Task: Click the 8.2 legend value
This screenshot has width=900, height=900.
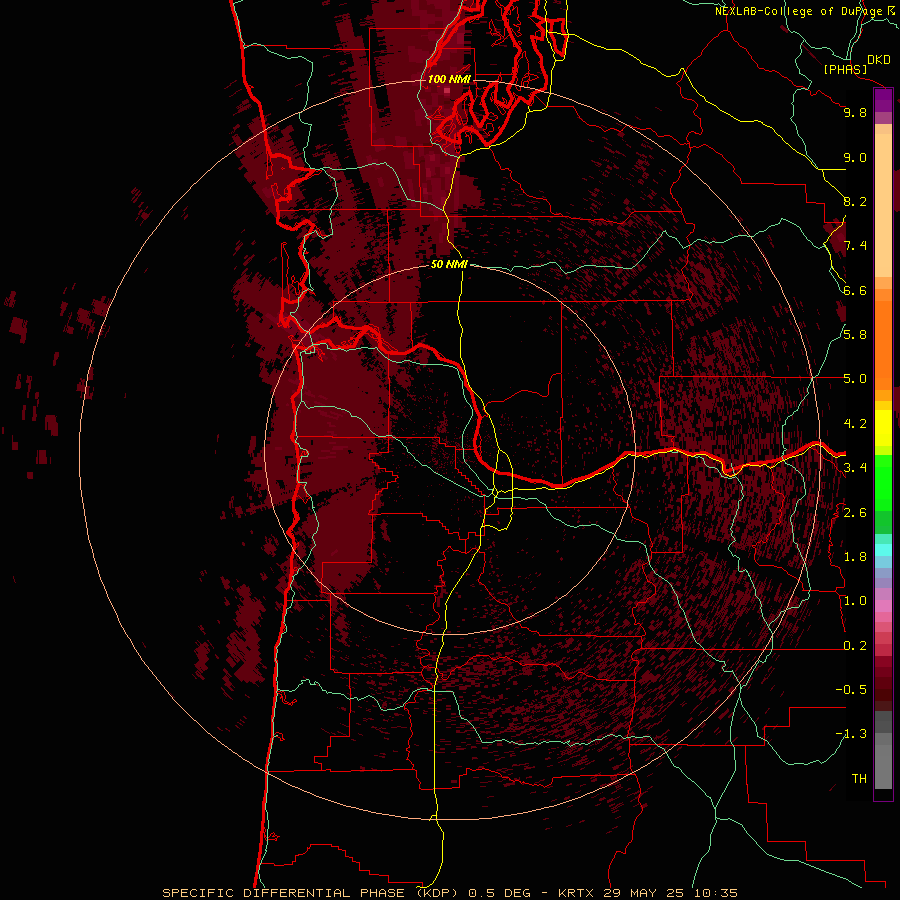Action: pyautogui.click(x=855, y=201)
